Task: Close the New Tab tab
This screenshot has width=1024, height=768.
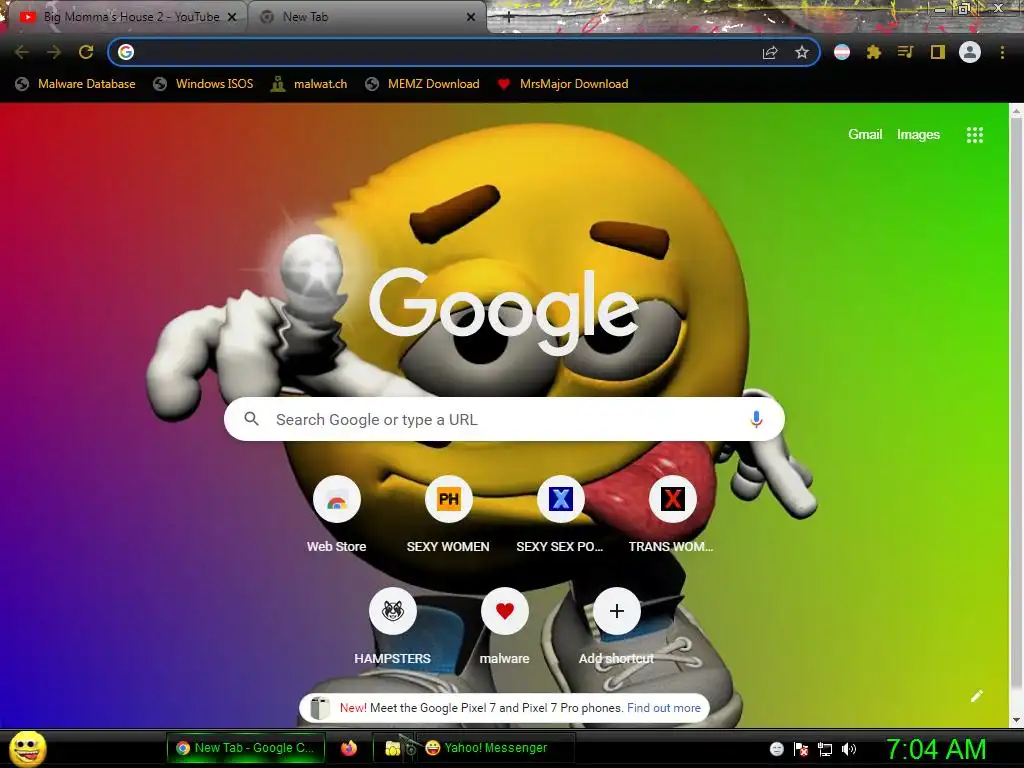Action: click(471, 18)
